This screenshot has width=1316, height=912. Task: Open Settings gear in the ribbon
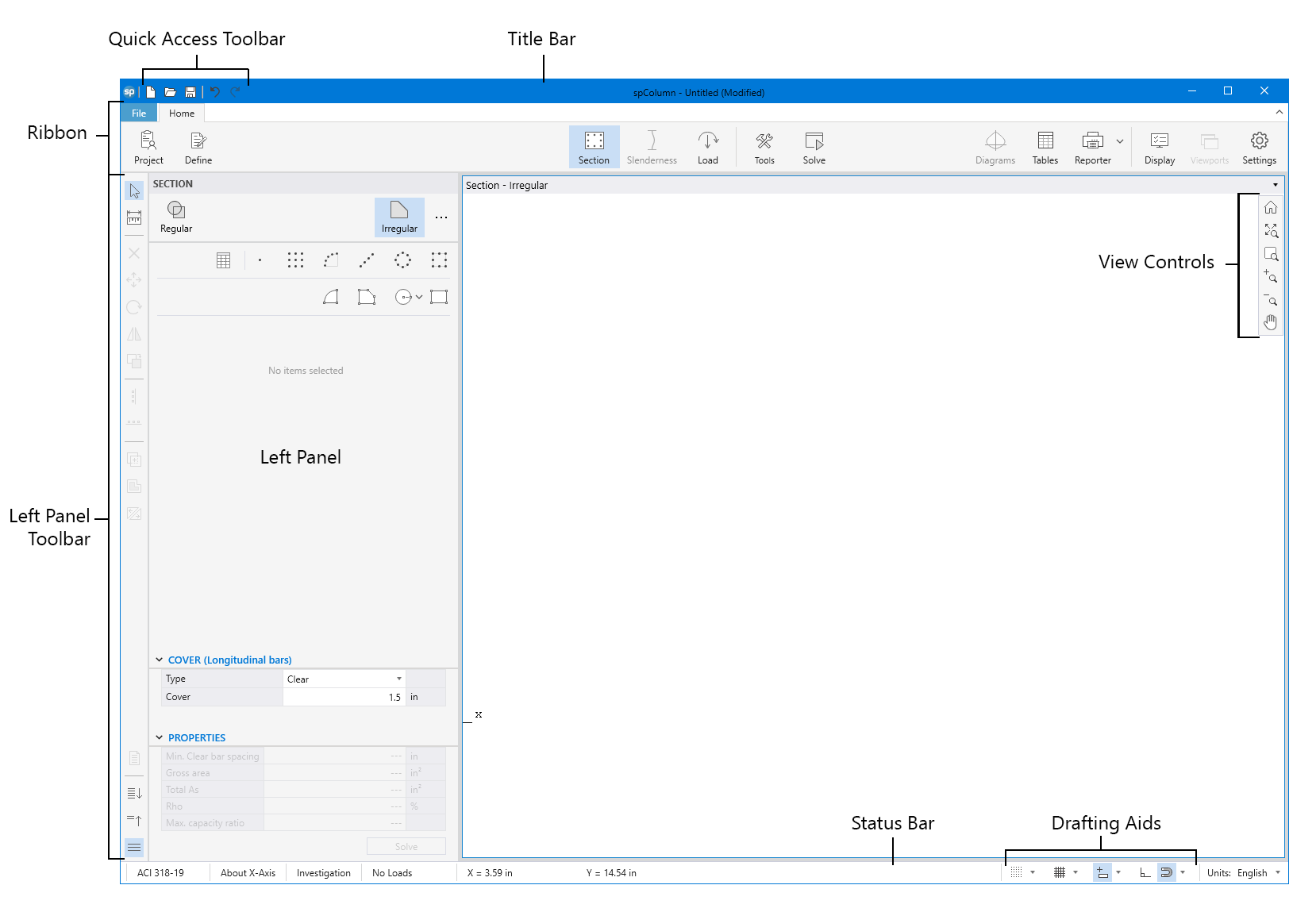coord(1259,148)
